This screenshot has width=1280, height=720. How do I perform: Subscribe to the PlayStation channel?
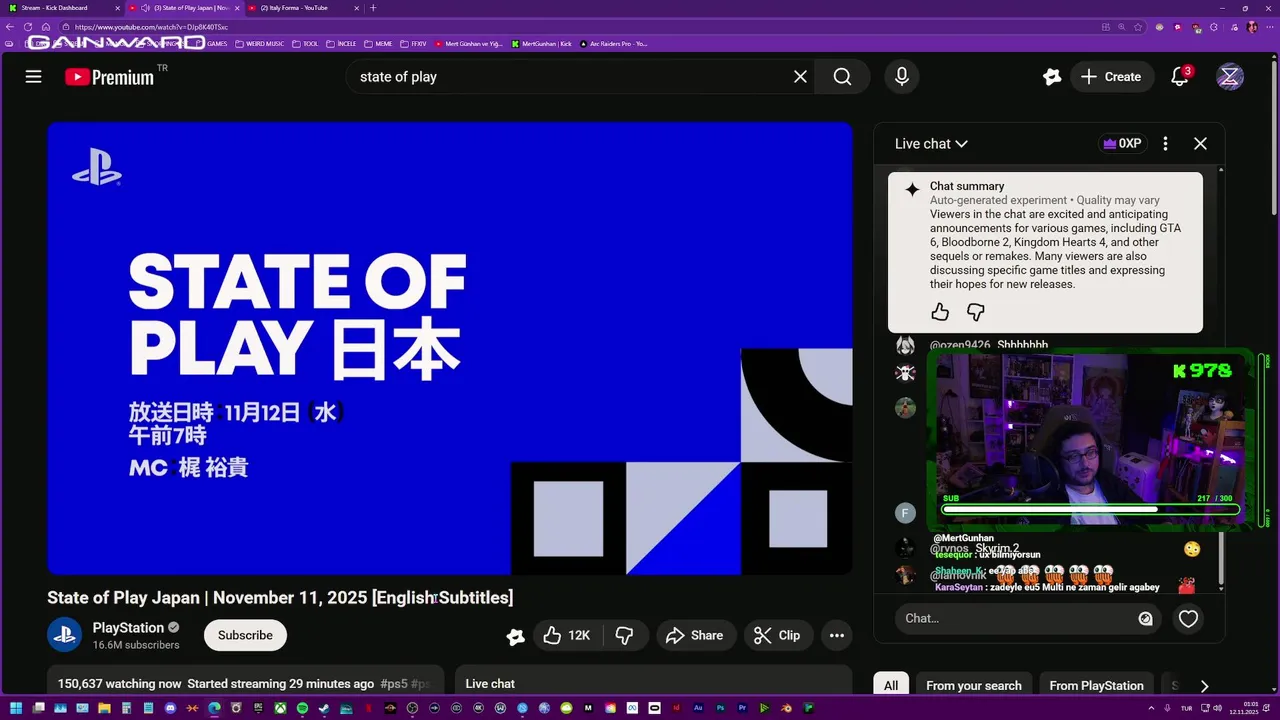245,635
